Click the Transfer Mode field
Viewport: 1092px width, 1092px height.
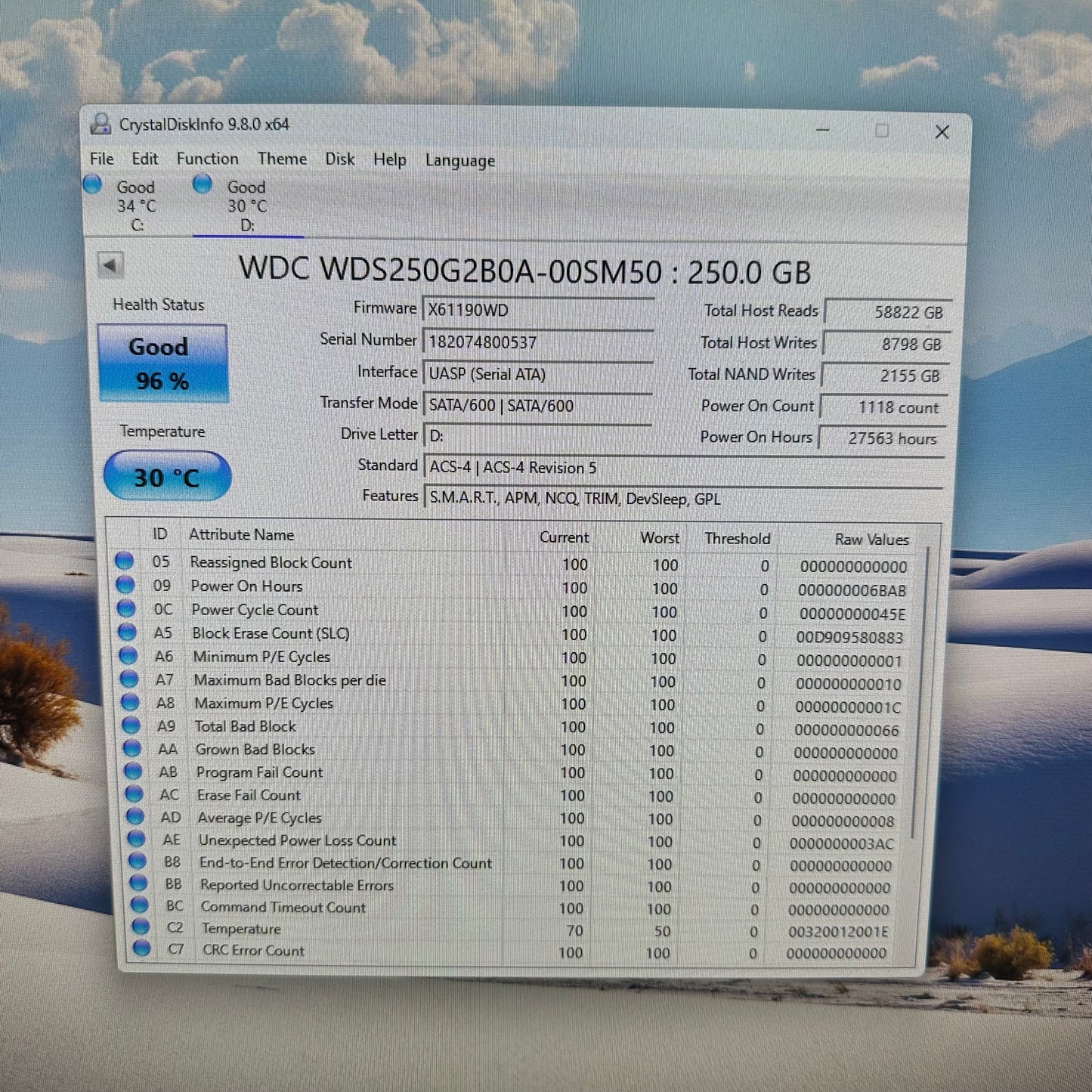(x=537, y=406)
